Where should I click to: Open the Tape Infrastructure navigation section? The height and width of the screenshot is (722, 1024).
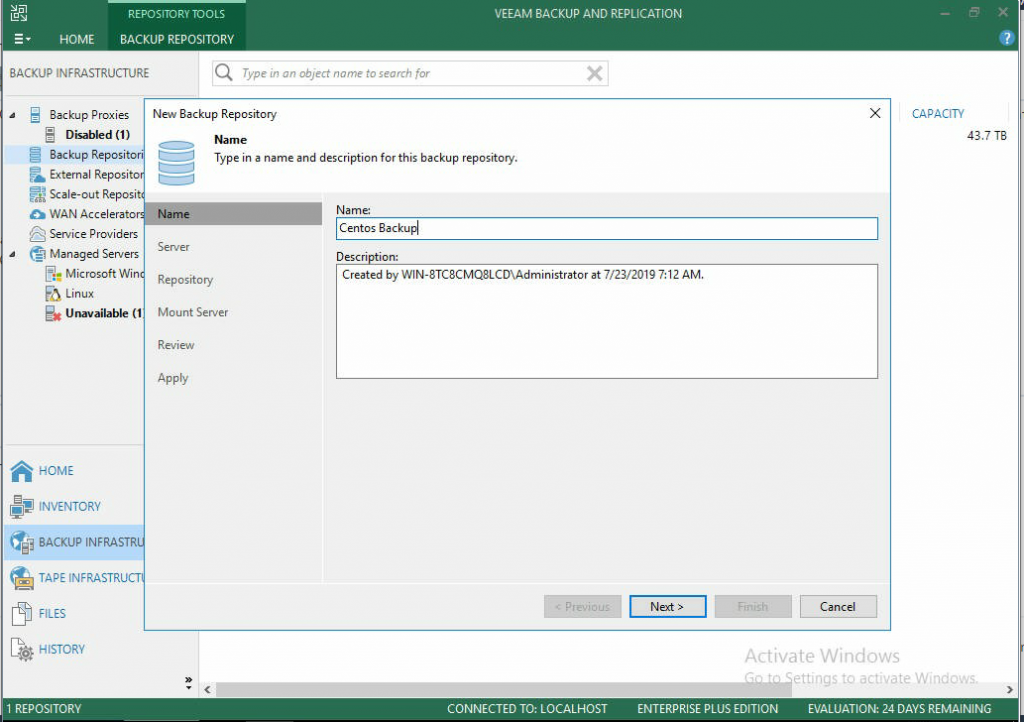74,578
